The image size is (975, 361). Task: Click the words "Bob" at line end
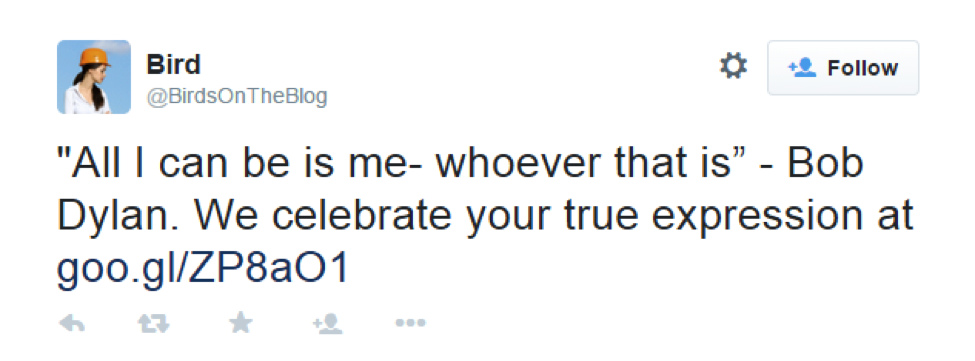(825, 164)
